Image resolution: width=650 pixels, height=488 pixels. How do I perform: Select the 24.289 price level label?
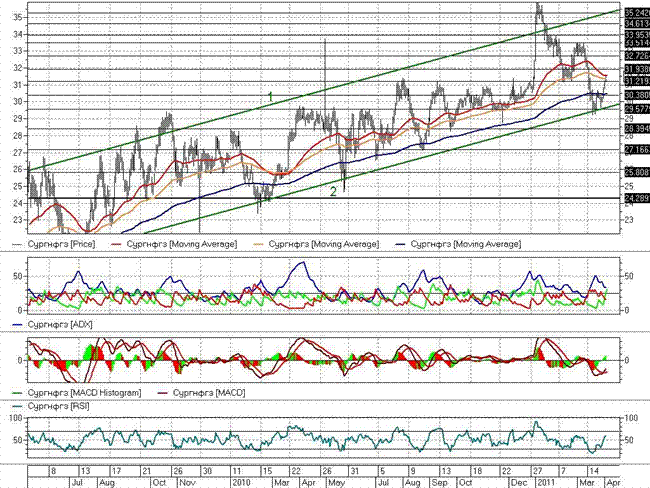tap(636, 199)
